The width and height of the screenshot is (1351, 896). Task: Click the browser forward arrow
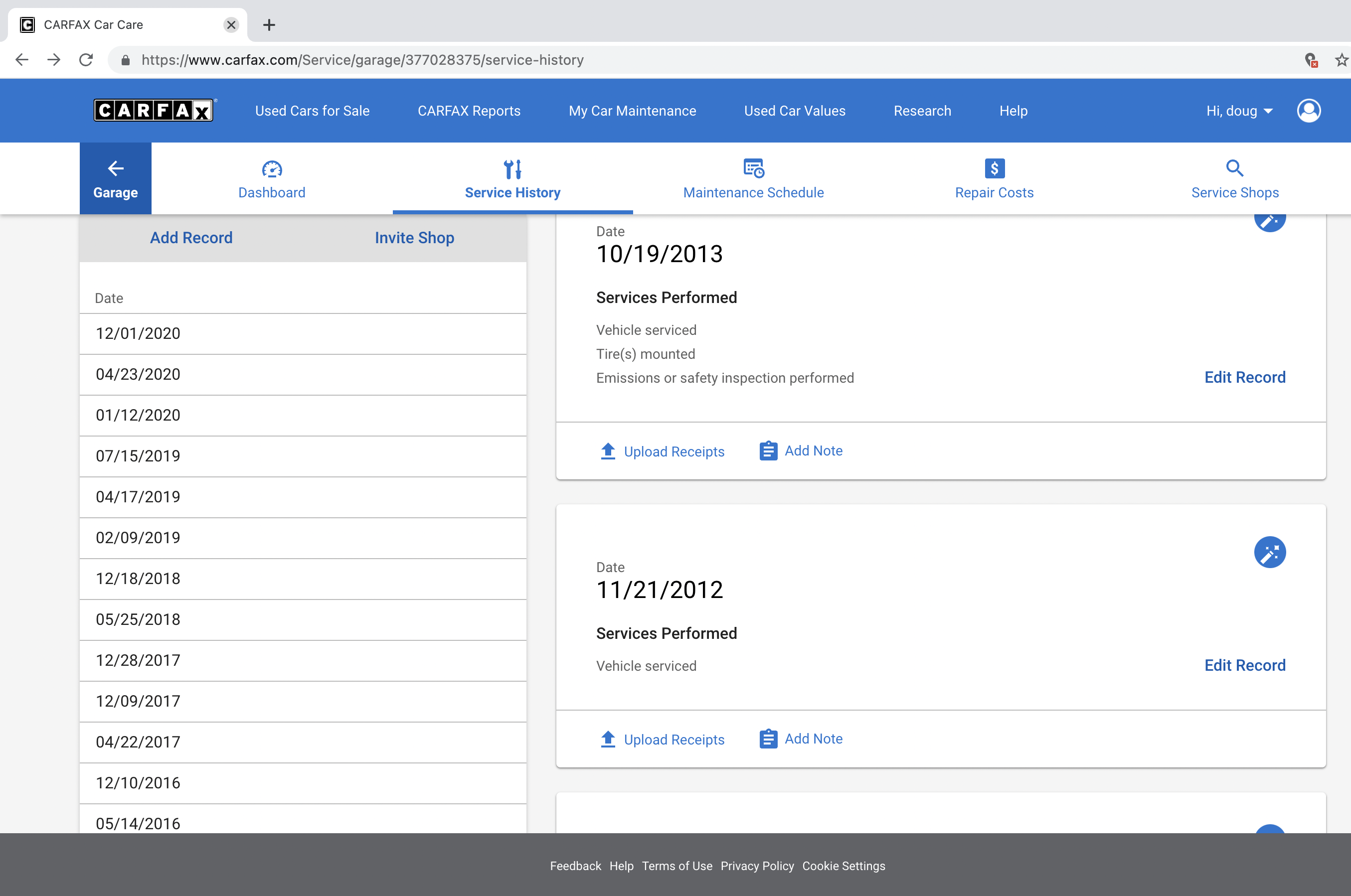coord(54,59)
